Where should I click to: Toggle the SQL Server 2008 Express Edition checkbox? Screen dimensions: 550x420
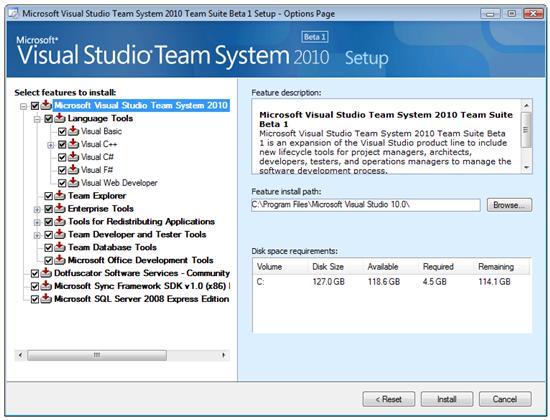point(35,300)
